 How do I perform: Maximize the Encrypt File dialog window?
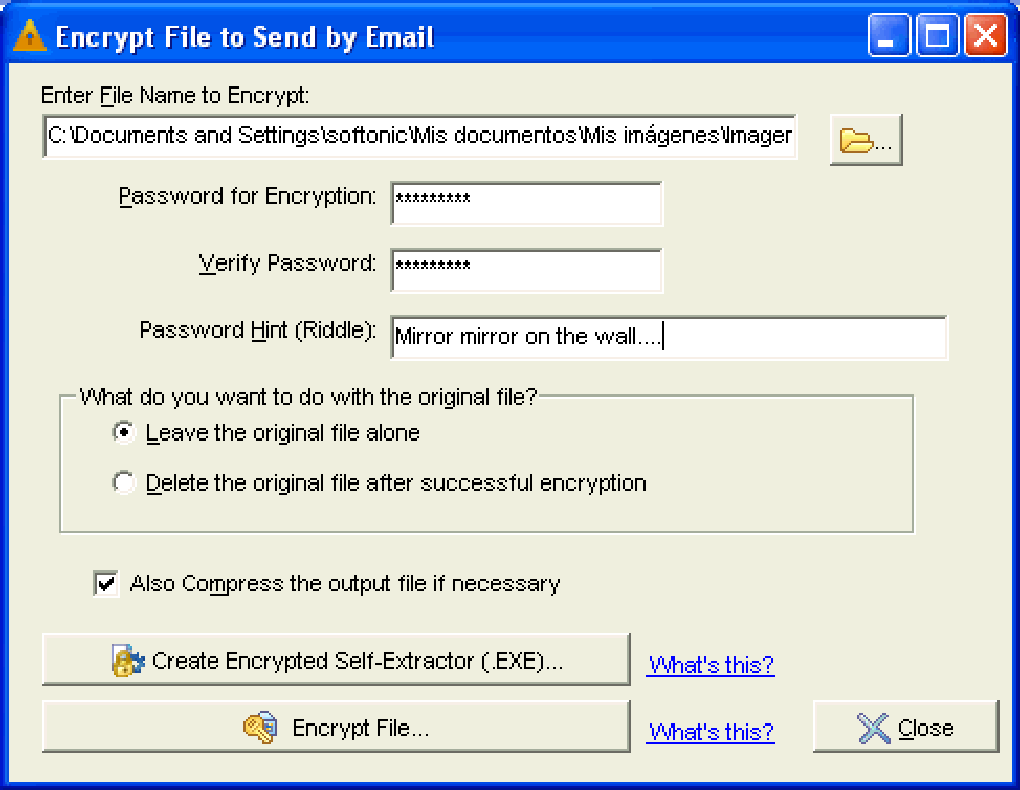[937, 38]
